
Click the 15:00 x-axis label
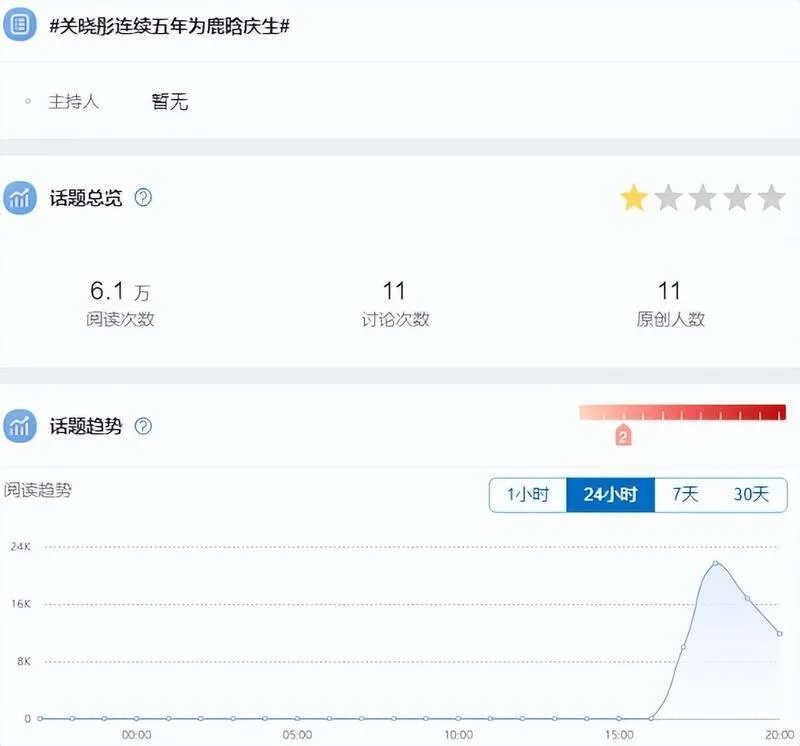tap(619, 735)
